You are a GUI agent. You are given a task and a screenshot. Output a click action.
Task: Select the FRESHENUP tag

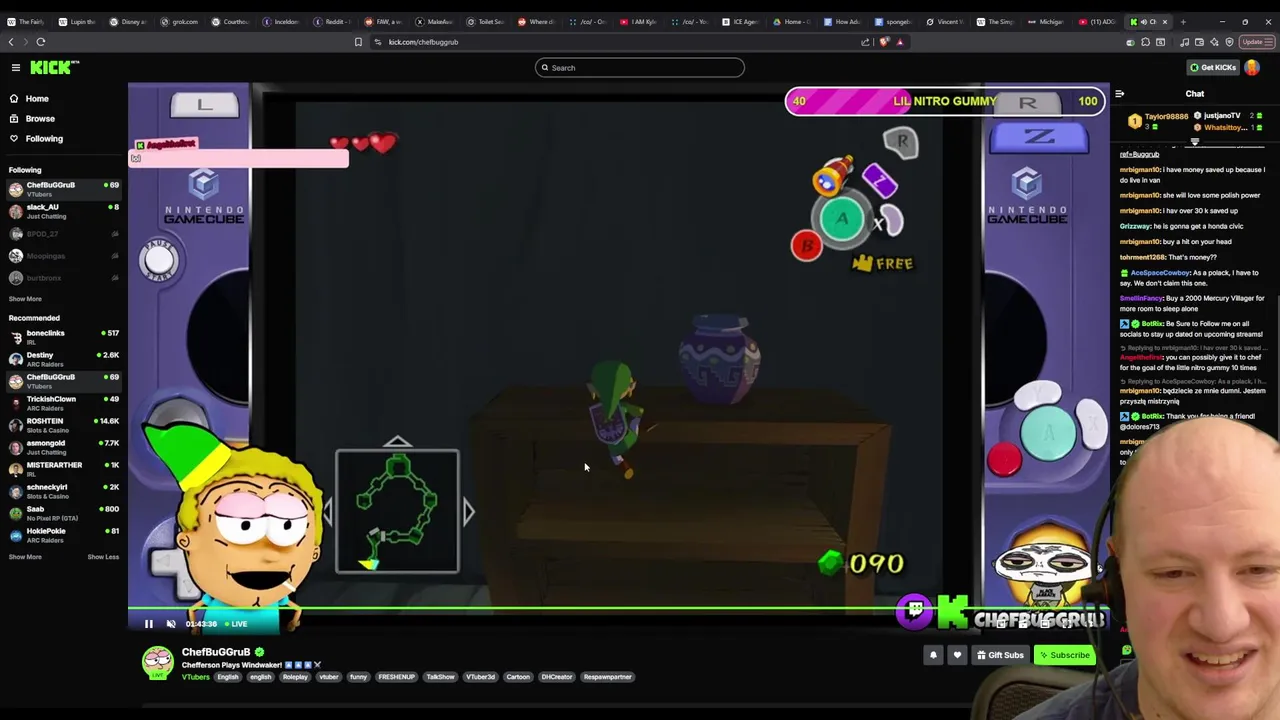coord(396,677)
